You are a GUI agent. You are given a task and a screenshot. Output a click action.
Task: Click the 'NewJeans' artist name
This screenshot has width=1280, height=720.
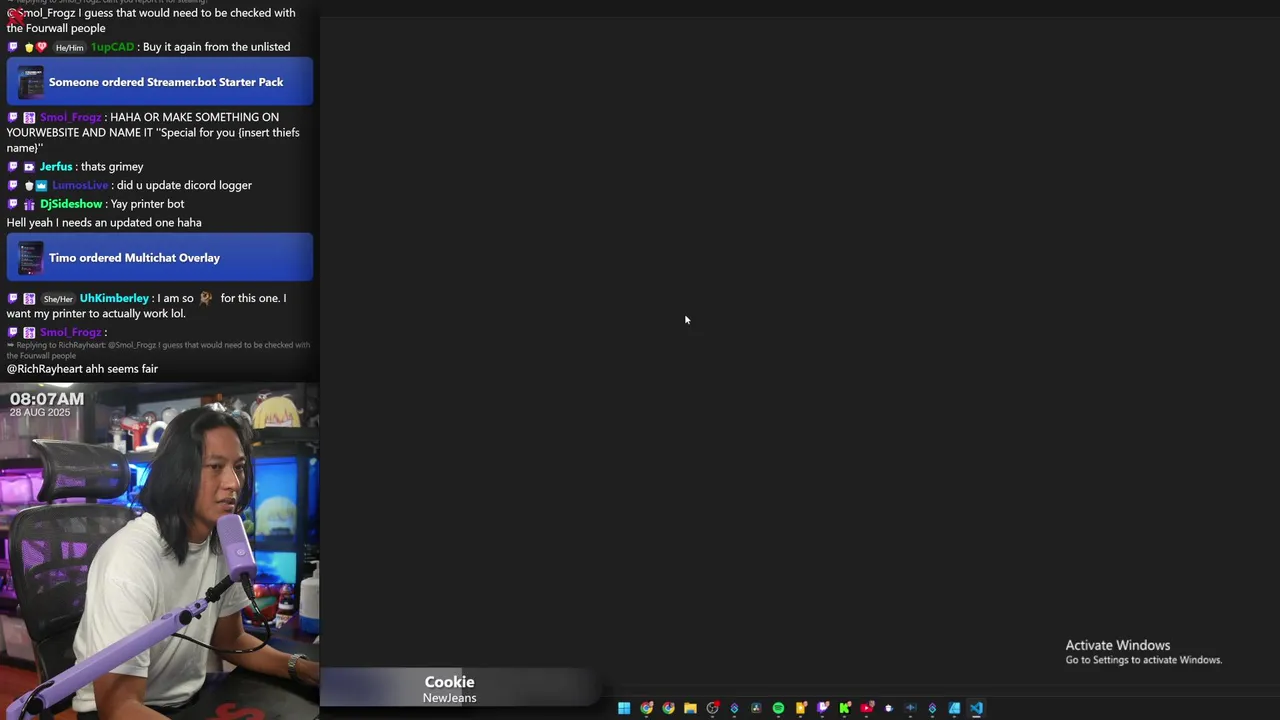pyautogui.click(x=449, y=698)
